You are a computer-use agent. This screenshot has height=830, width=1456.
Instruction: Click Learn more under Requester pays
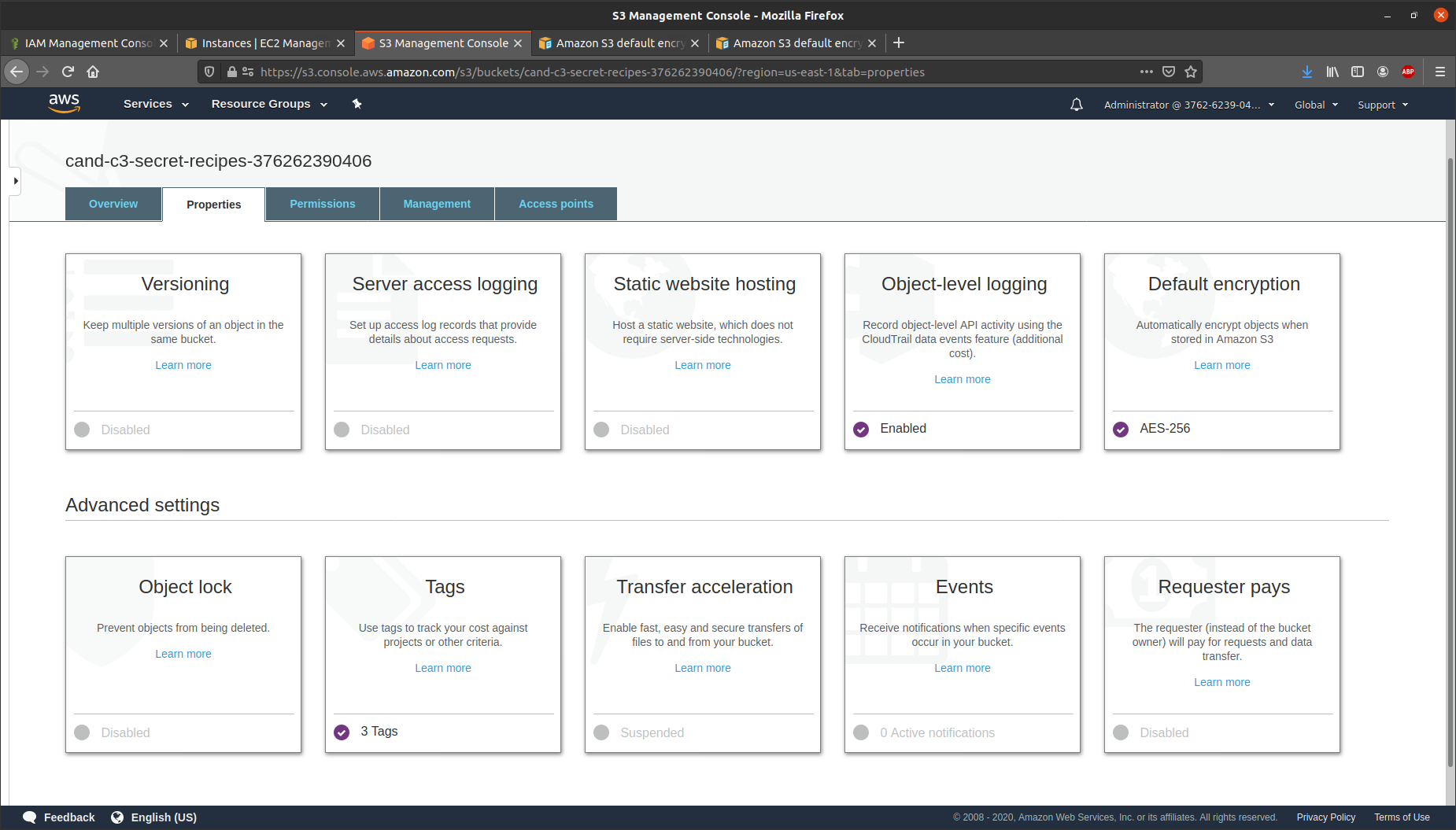pyautogui.click(x=1222, y=682)
